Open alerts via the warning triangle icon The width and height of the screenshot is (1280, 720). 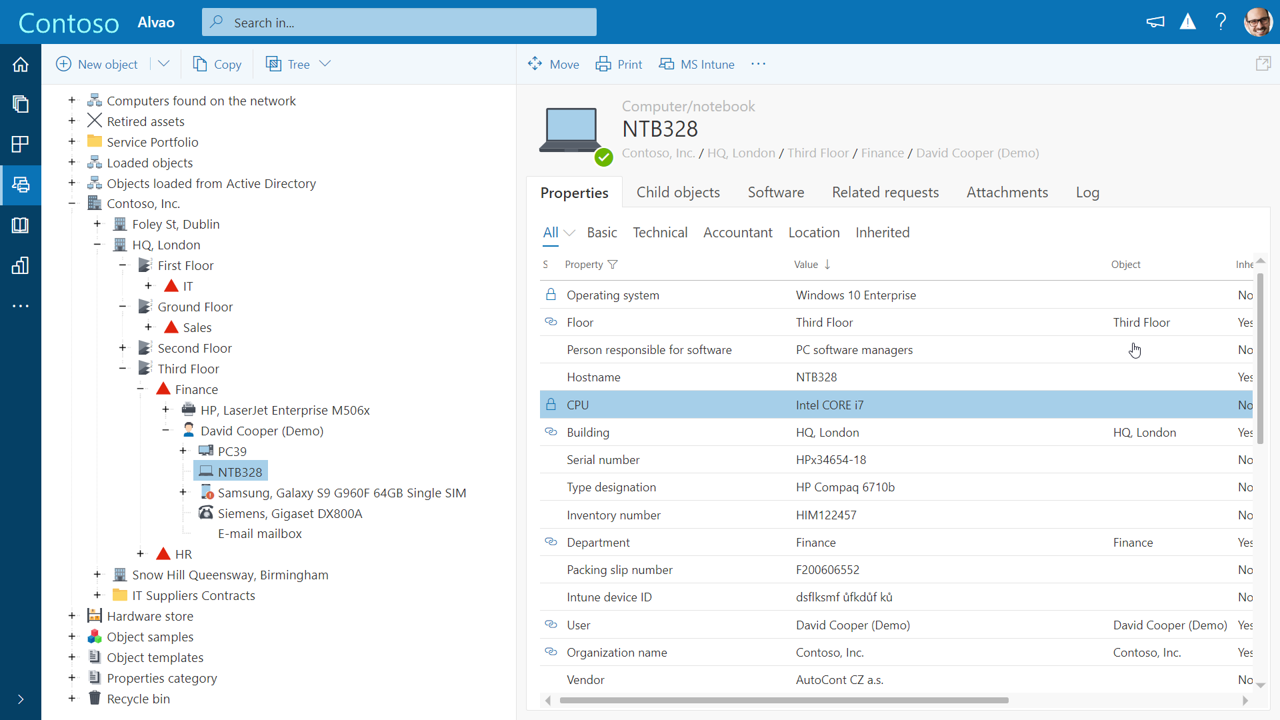coord(1187,20)
